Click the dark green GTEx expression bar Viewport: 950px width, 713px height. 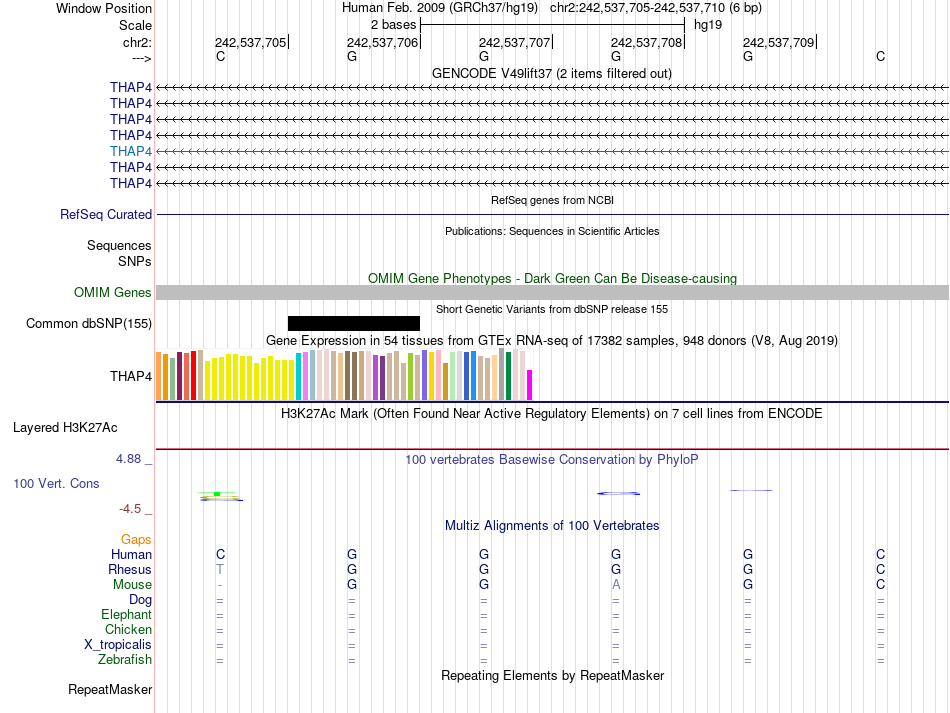[x=508, y=376]
